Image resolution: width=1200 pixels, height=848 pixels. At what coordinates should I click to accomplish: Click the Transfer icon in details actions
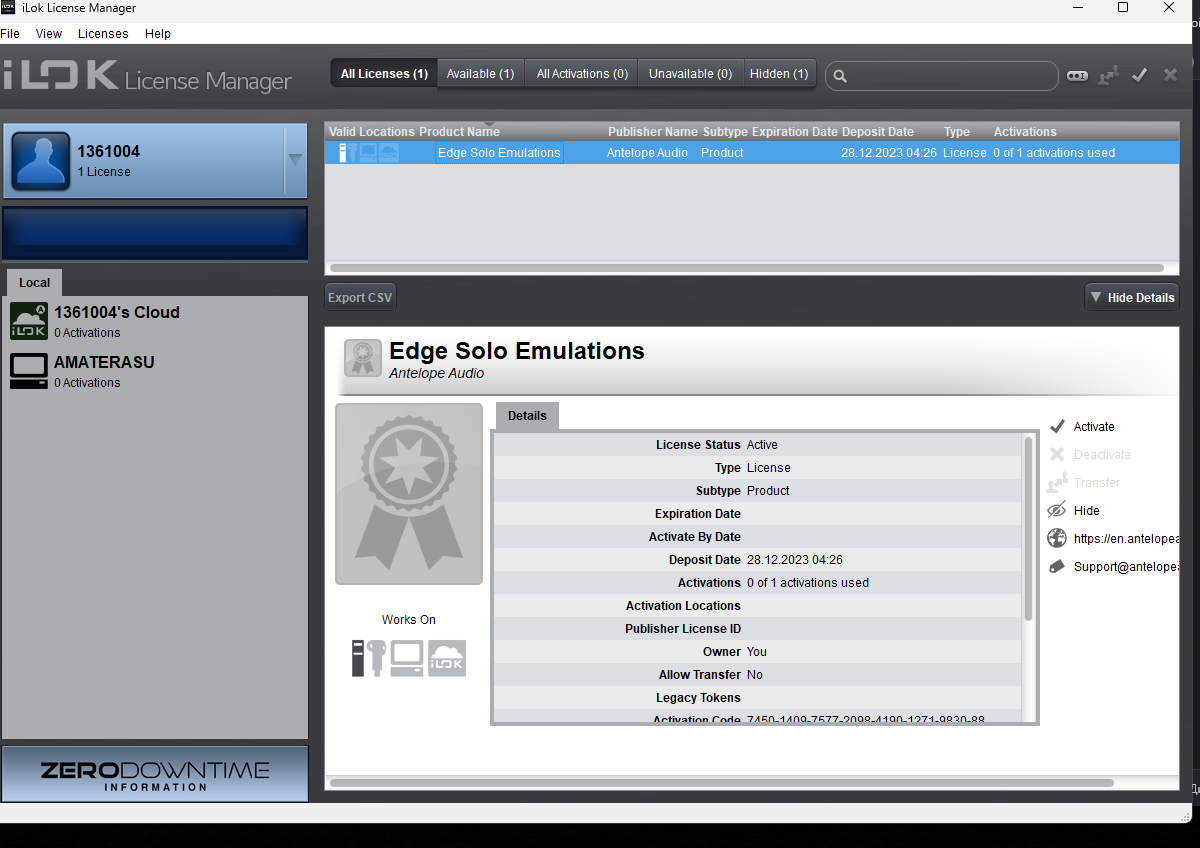tap(1057, 482)
